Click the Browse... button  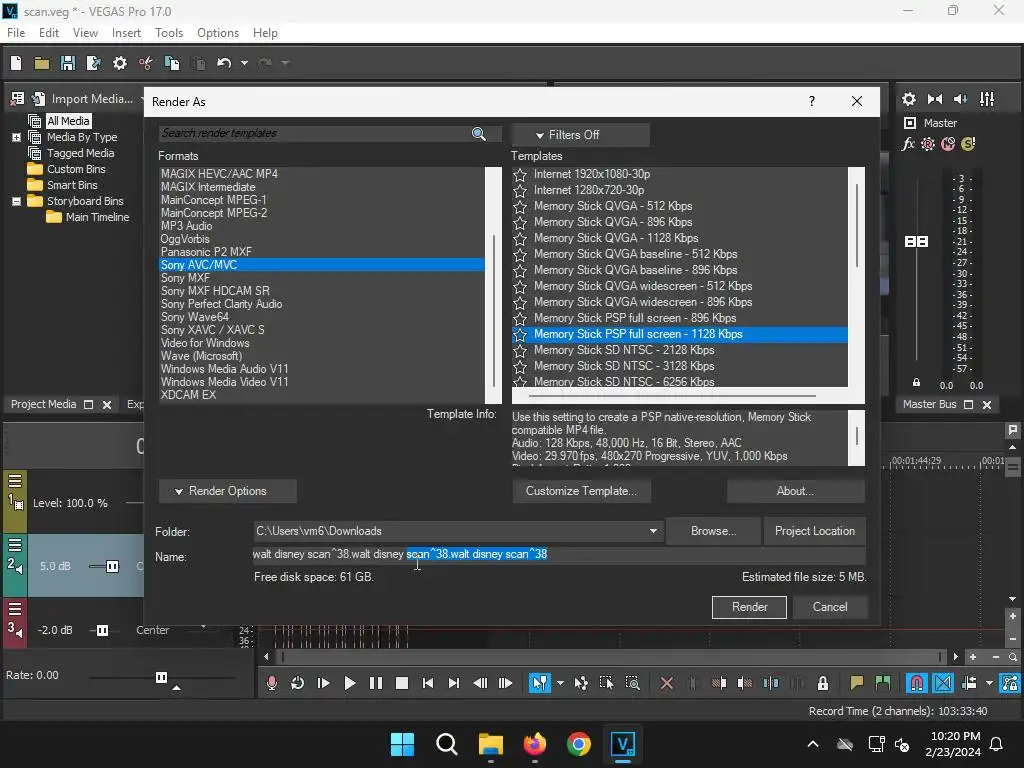(714, 531)
